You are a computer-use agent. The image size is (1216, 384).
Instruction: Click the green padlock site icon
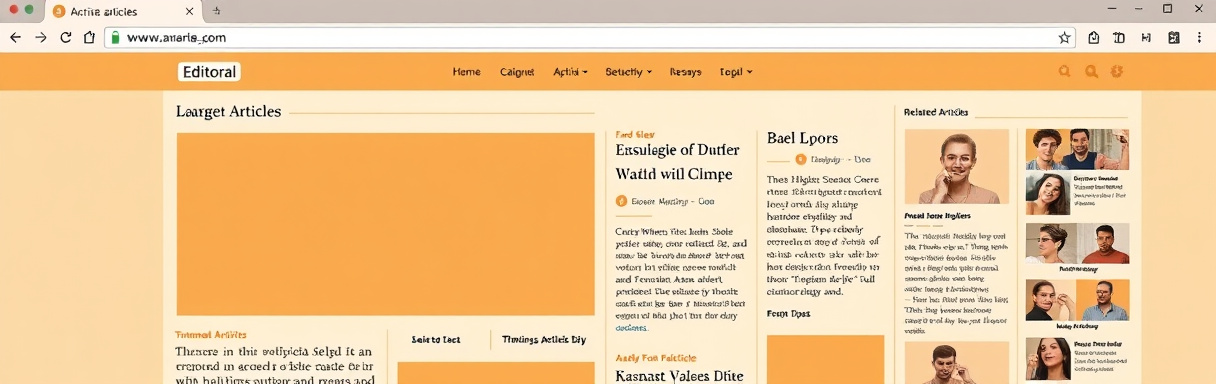pyautogui.click(x=115, y=37)
